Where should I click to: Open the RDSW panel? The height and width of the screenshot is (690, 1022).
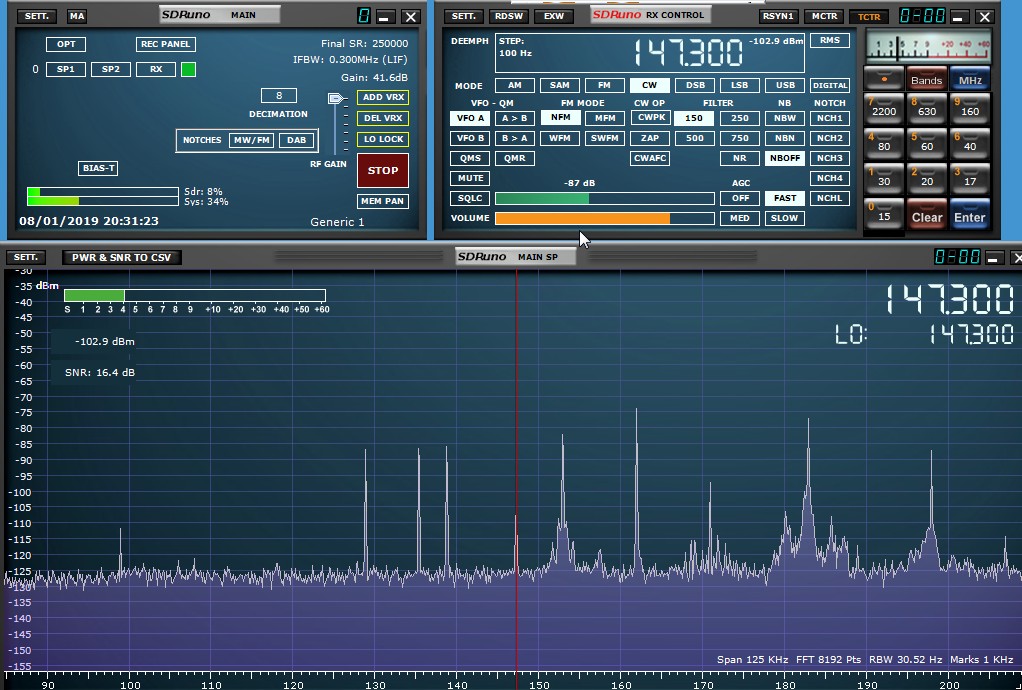click(x=509, y=16)
